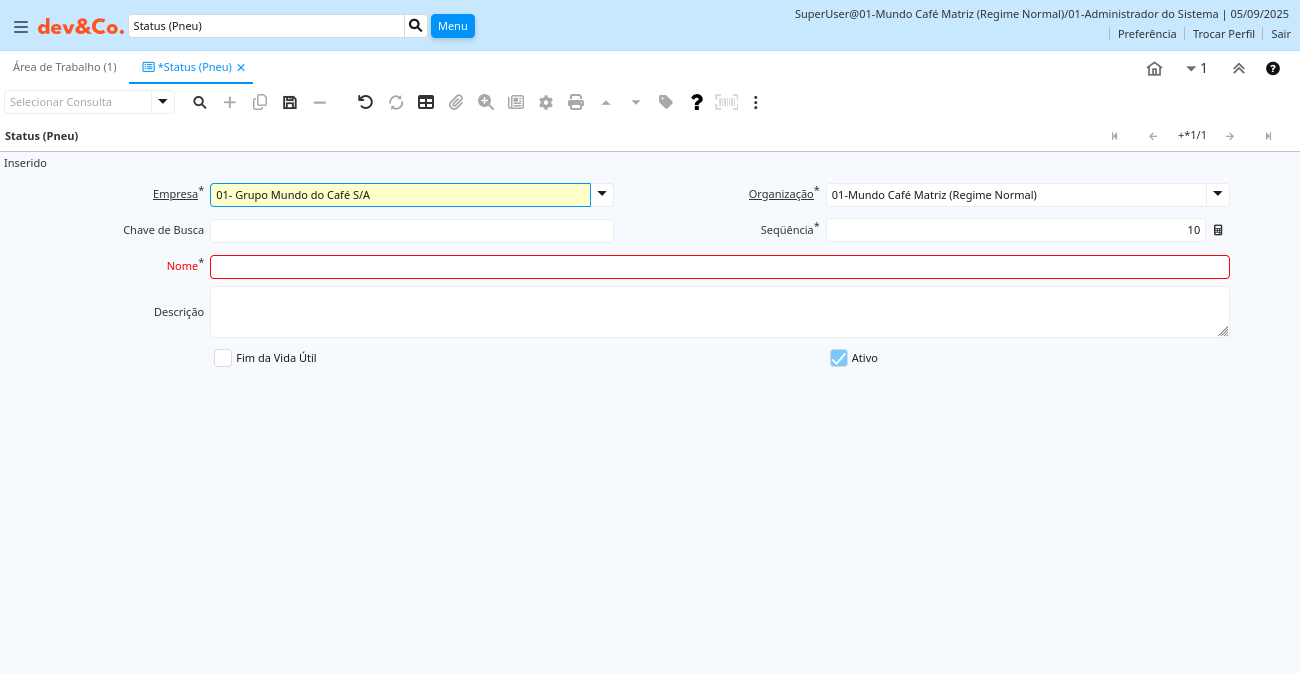This screenshot has height=674, width=1300.
Task: Open calculator next to Seqüência field
Action: (1218, 230)
